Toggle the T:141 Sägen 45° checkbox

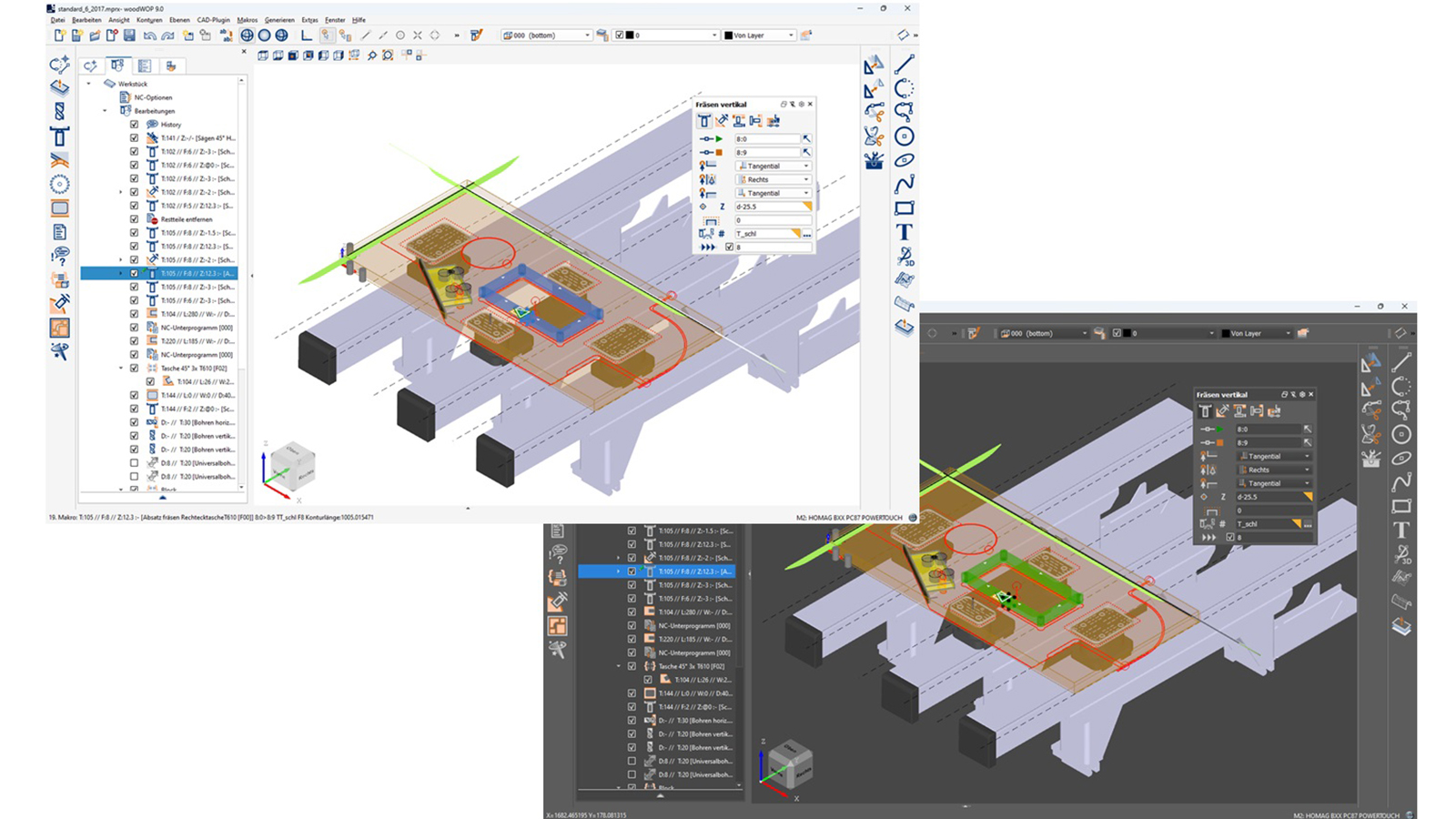click(x=134, y=138)
